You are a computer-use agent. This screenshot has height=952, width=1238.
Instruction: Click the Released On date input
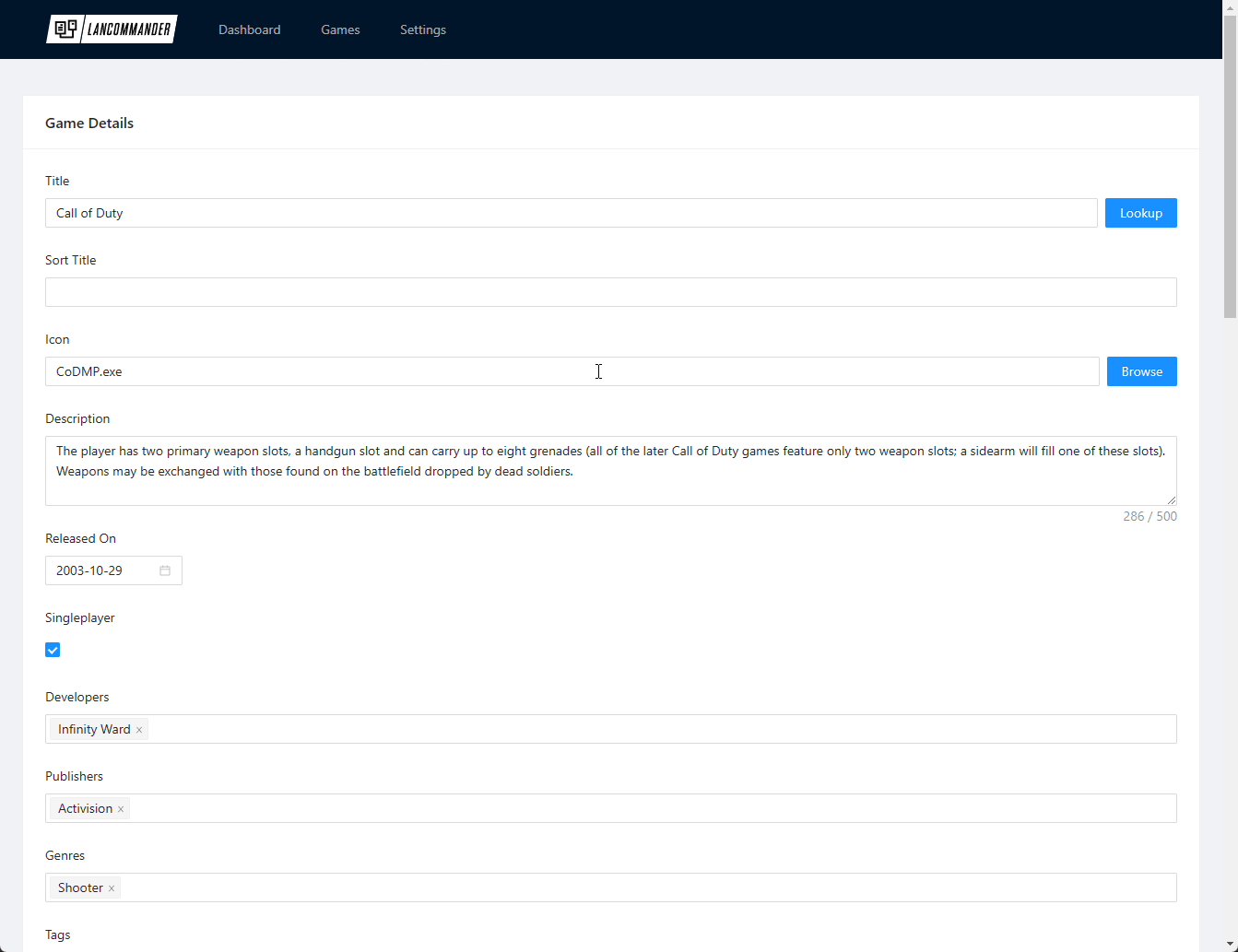point(101,570)
